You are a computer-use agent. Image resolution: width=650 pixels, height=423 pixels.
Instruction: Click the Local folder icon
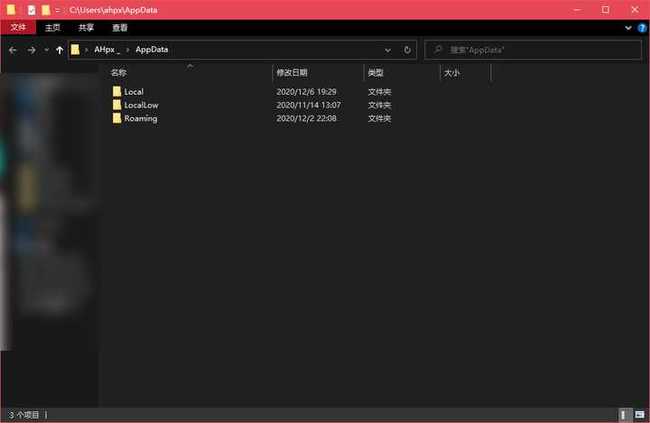tap(116, 92)
